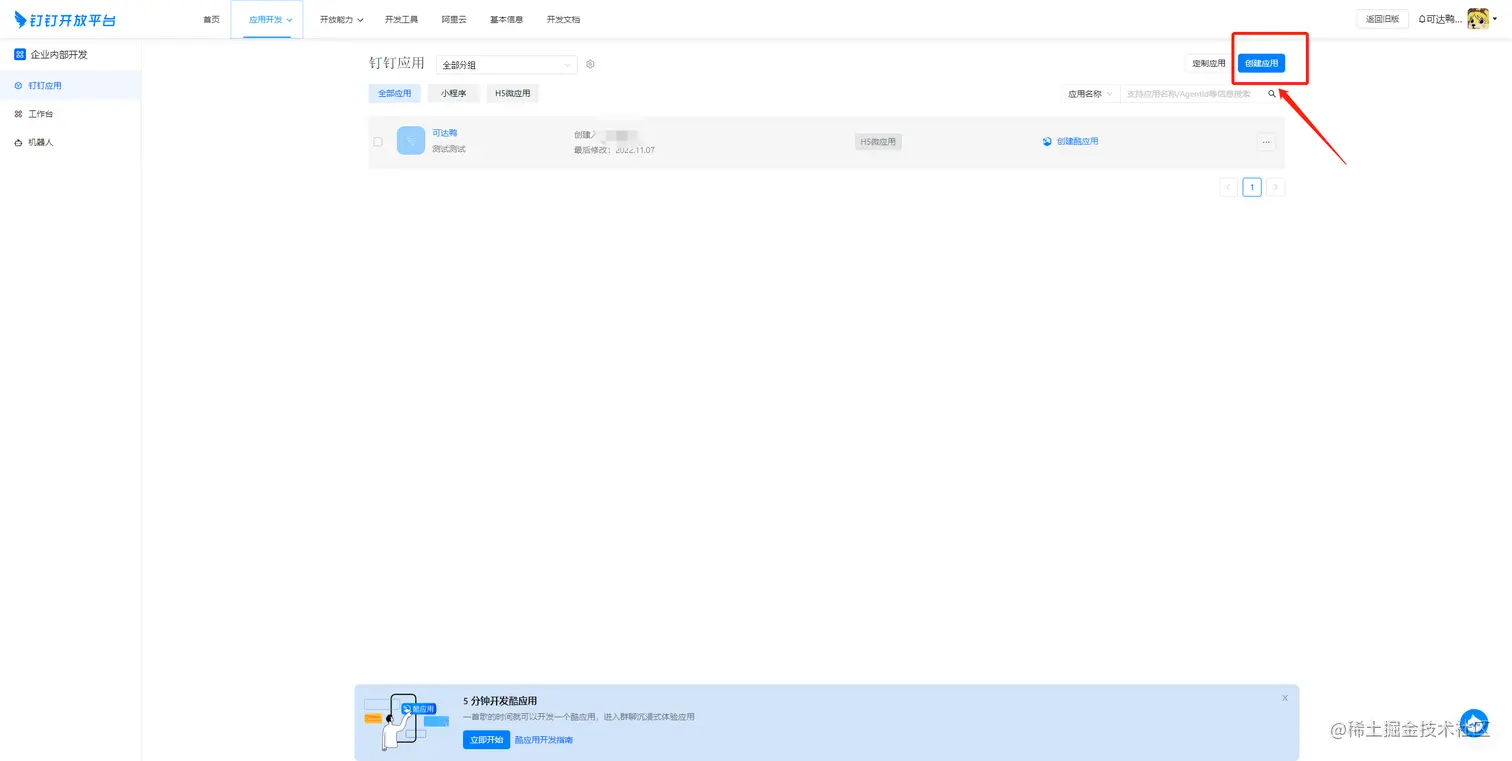The width and height of the screenshot is (1512, 761).
Task: Click the 创建酷应用 link
Action: click(1070, 142)
